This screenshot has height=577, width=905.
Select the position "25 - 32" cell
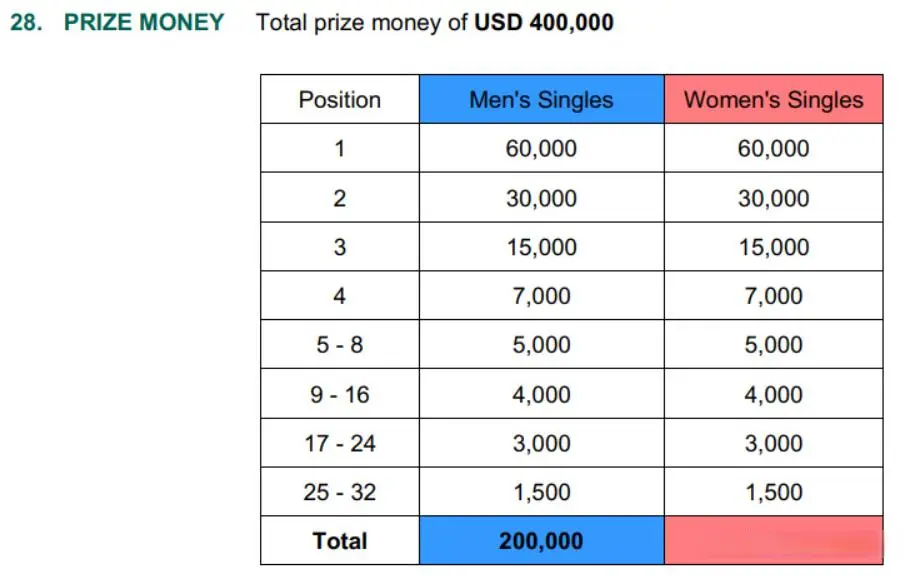[x=340, y=492]
